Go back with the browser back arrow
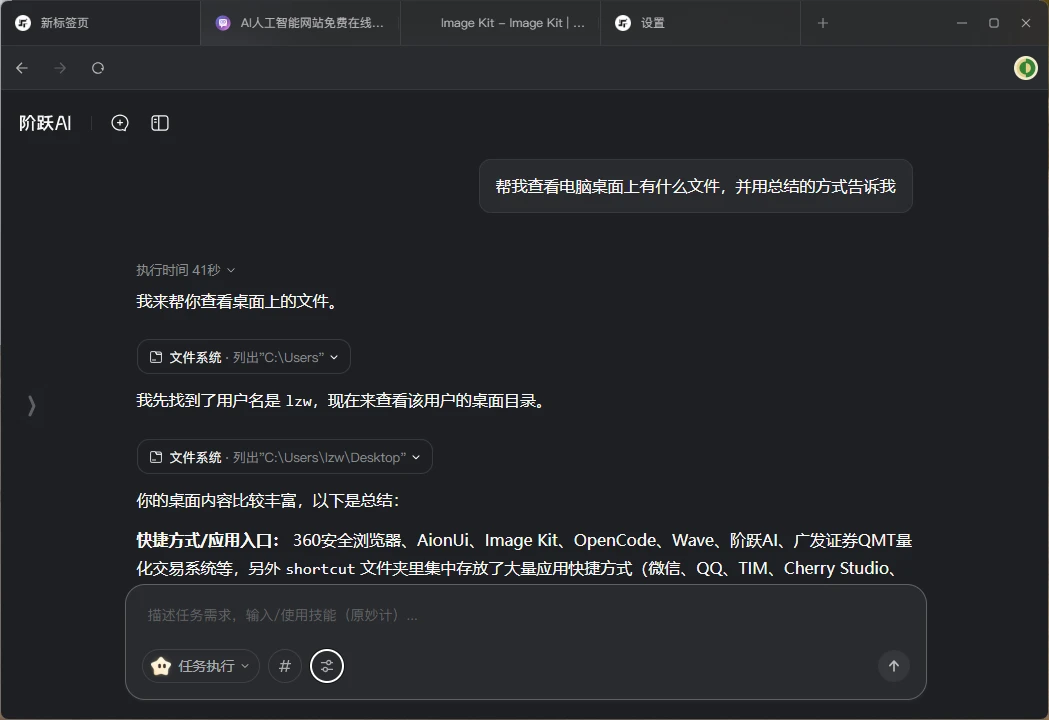Viewport: 1049px width, 720px height. point(22,68)
